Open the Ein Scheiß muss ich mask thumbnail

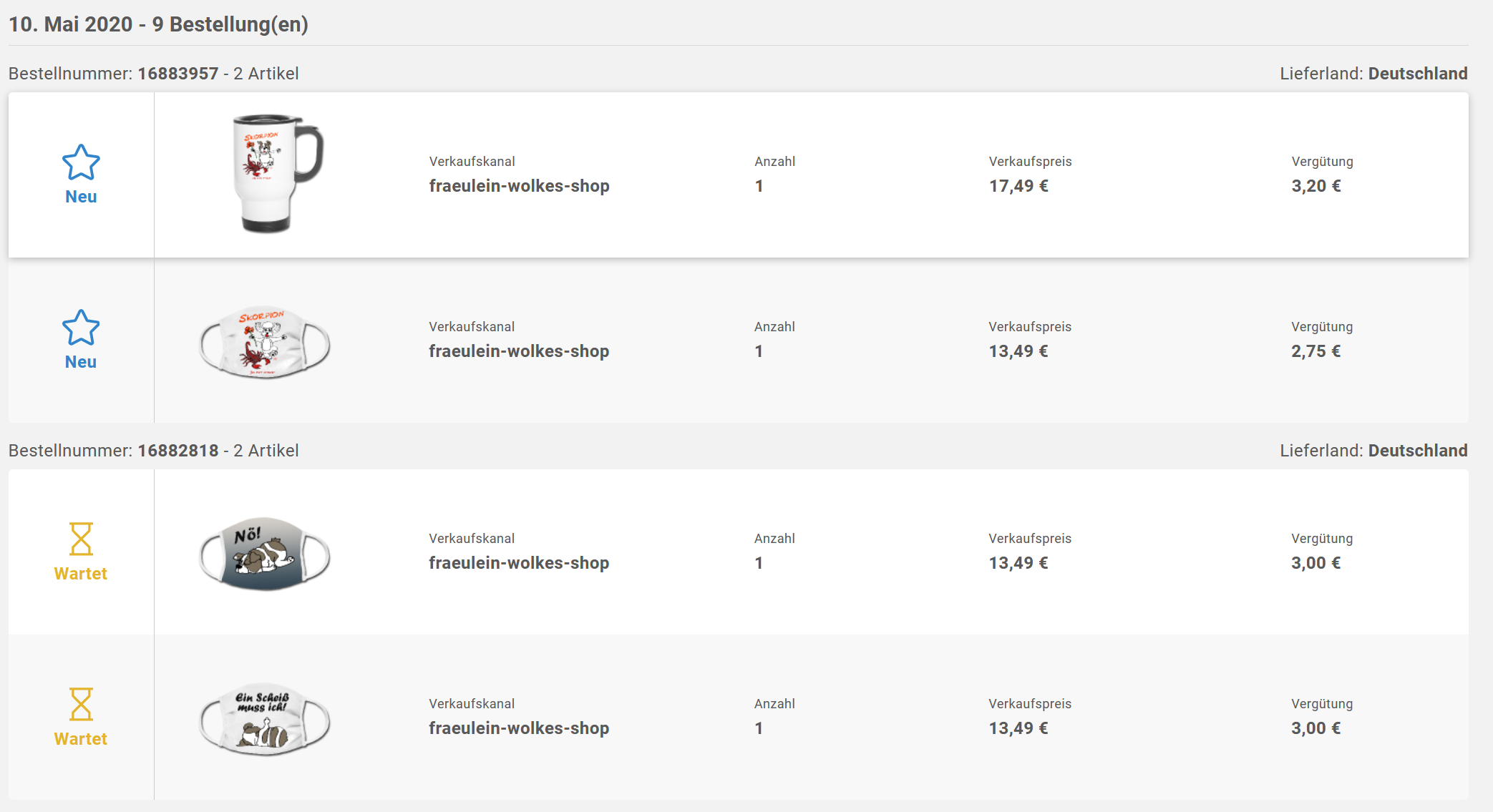[x=265, y=719]
